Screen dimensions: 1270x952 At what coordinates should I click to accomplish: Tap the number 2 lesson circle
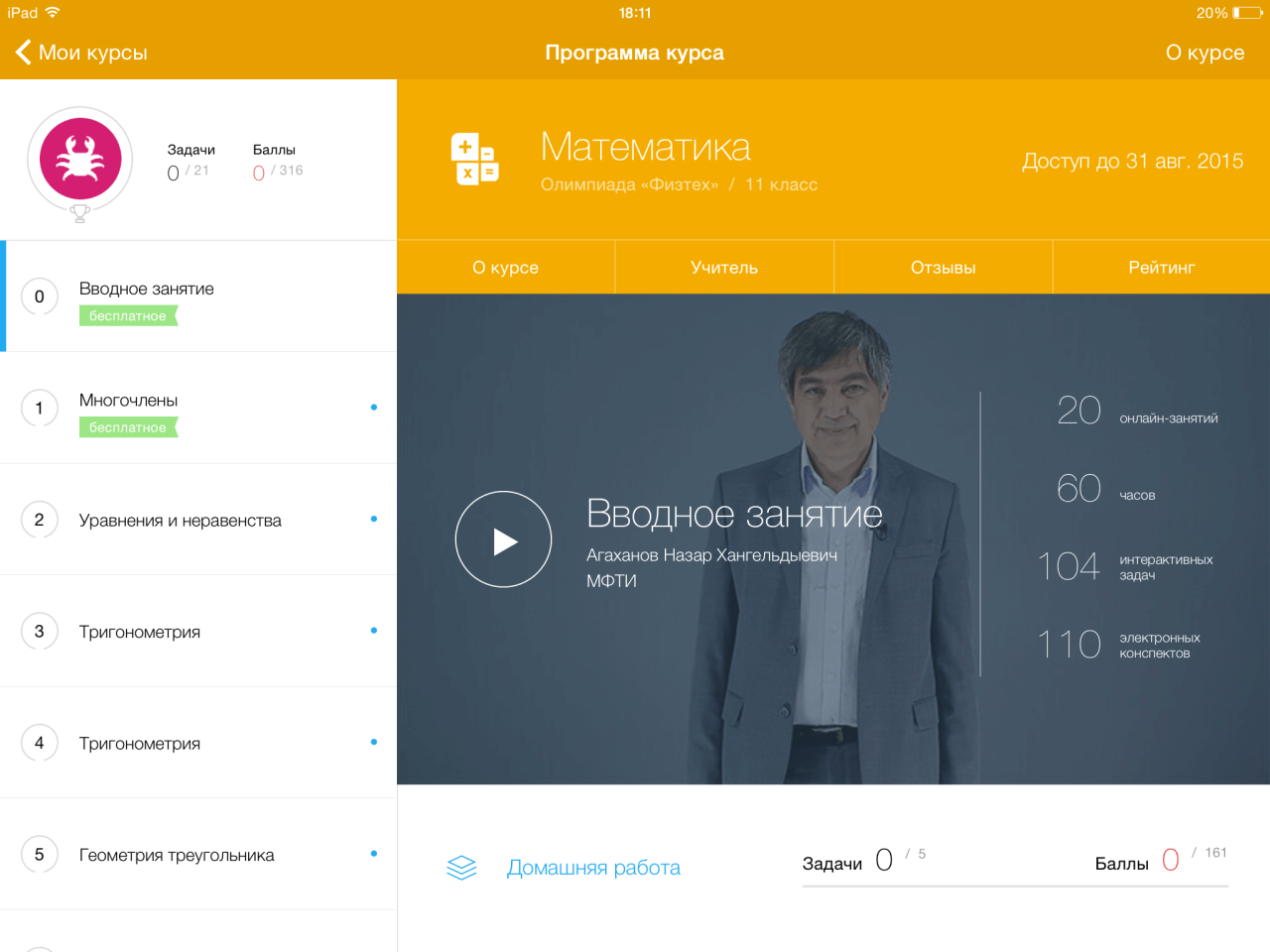40,520
